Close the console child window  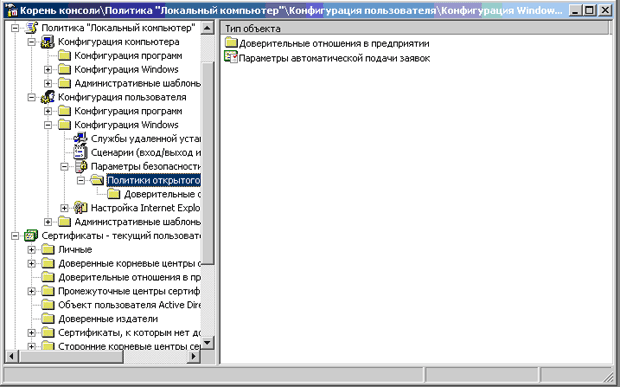[x=605, y=10]
